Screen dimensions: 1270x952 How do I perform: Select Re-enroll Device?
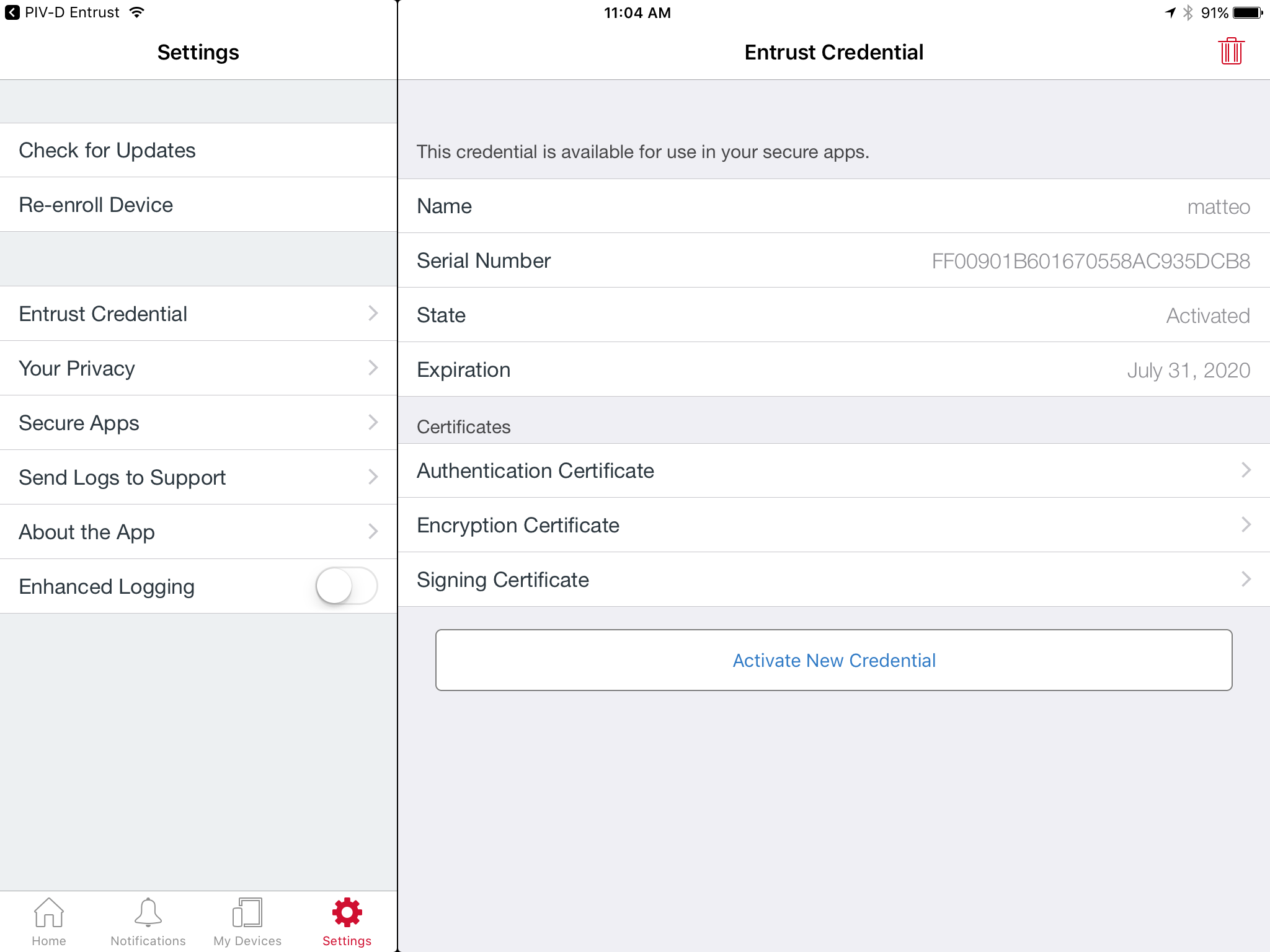pyautogui.click(x=198, y=205)
